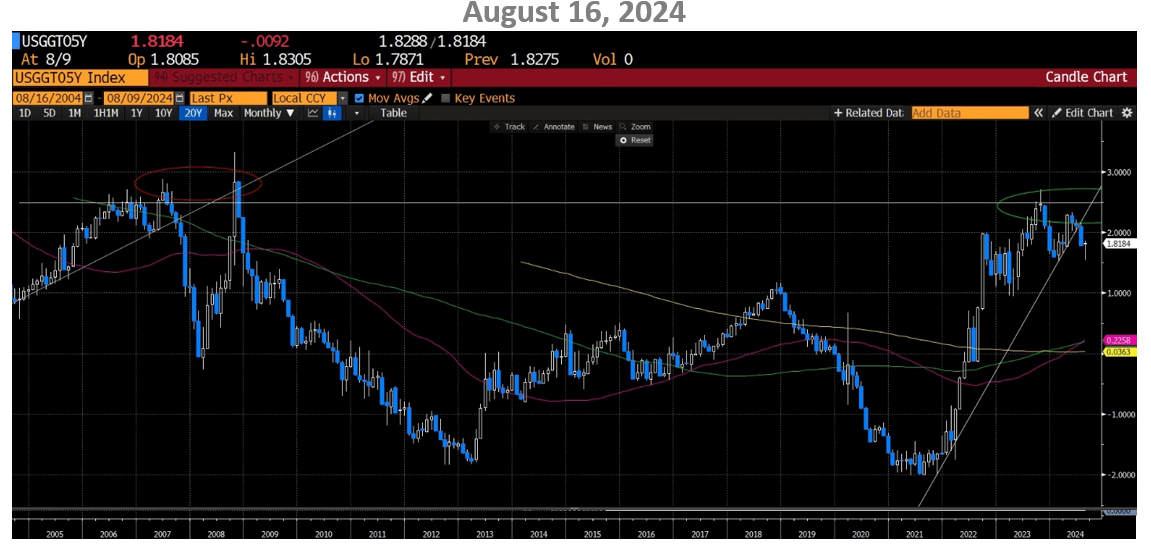Select the 1H1M range tab

point(106,113)
